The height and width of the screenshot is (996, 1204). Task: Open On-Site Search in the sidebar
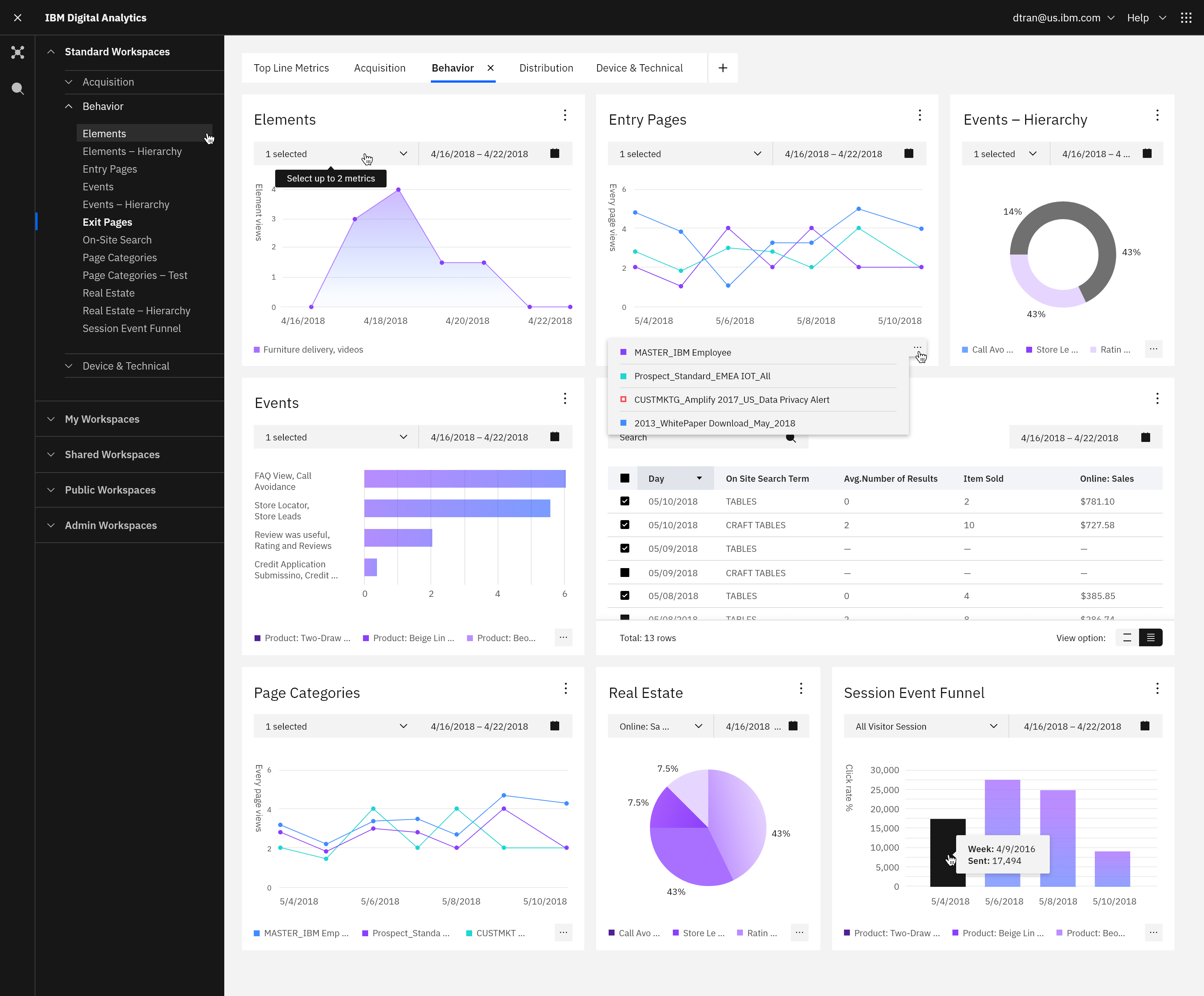pos(117,240)
